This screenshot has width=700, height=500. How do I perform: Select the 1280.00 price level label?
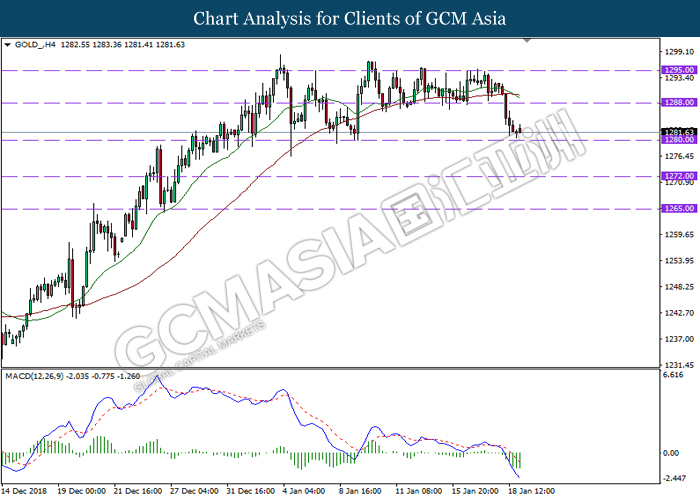(x=679, y=140)
